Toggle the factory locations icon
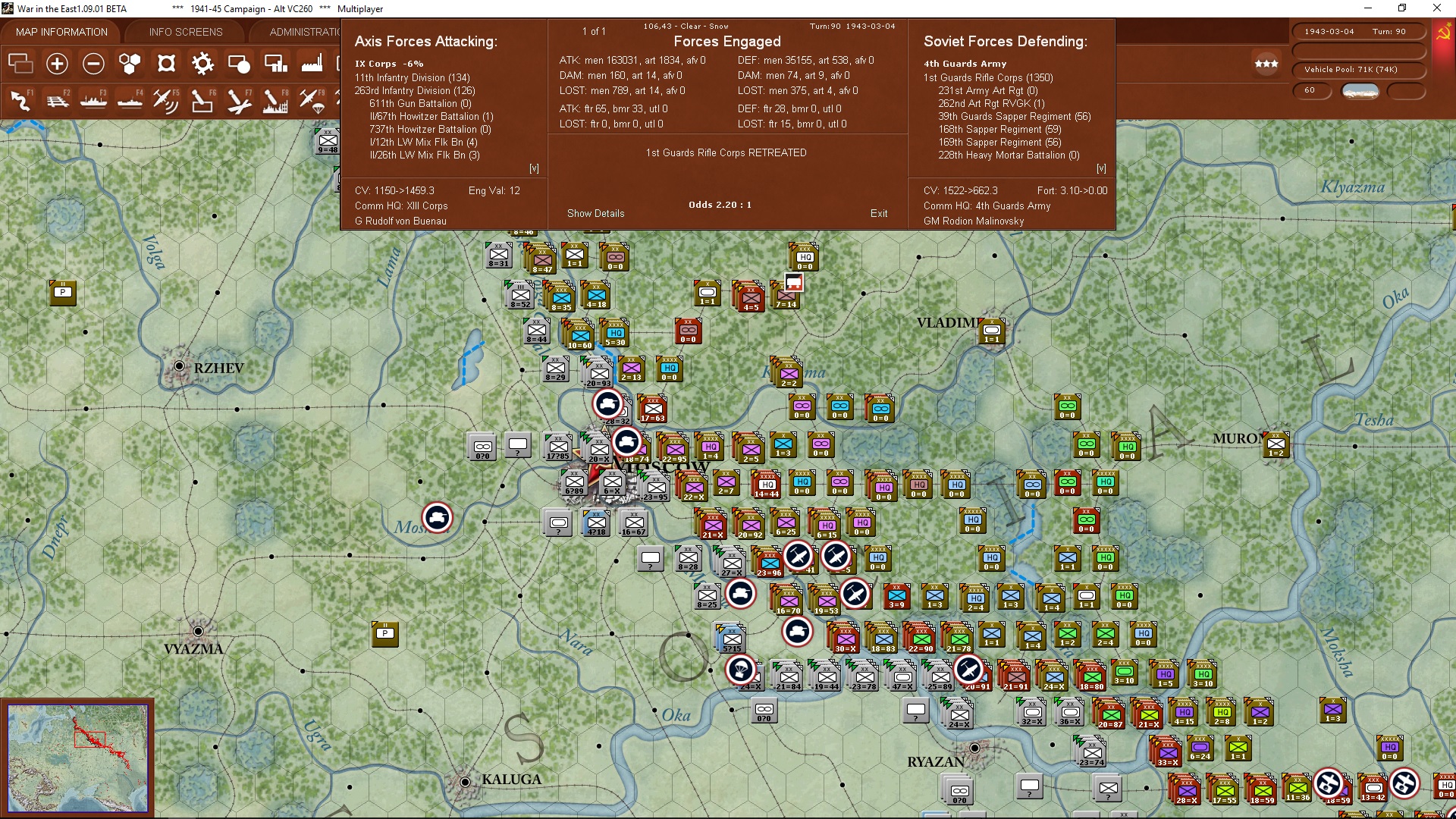The width and height of the screenshot is (1456, 819). point(312,64)
